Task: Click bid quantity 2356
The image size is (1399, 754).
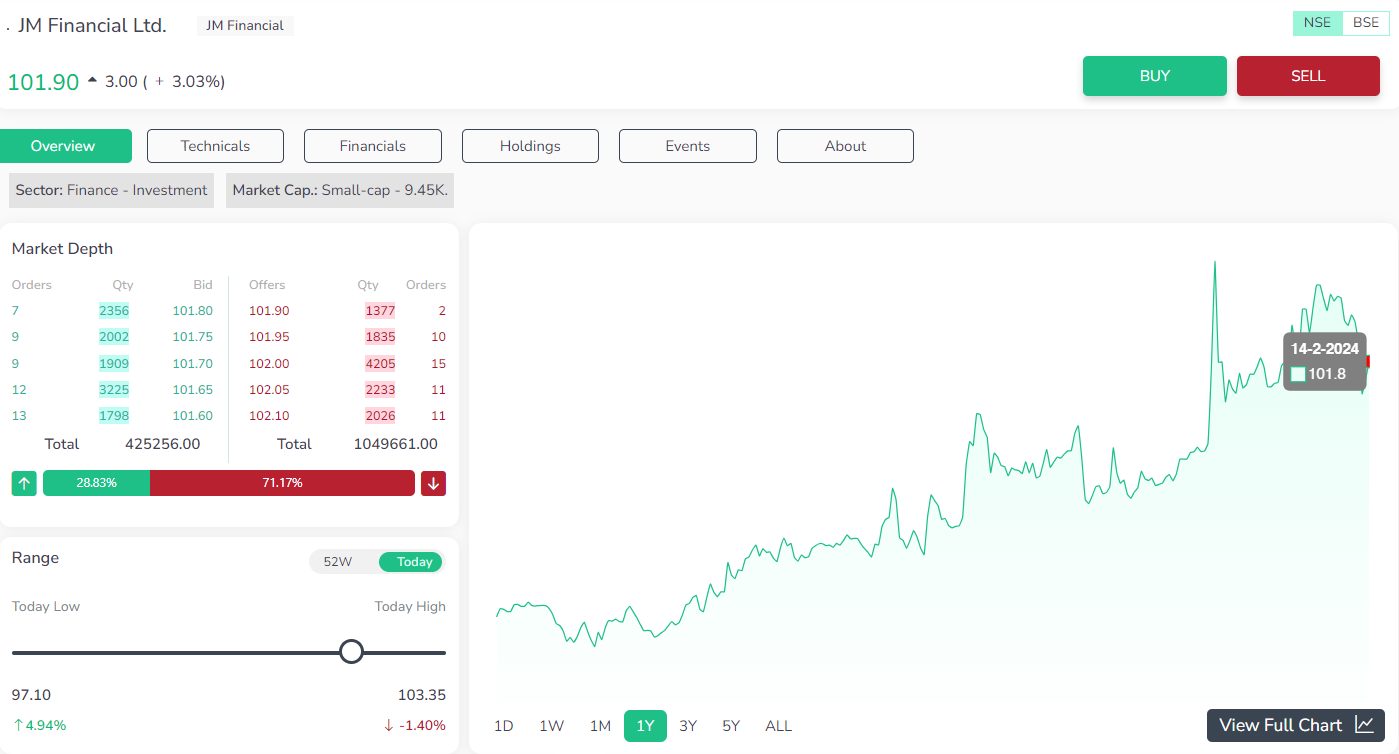Action: [114, 311]
